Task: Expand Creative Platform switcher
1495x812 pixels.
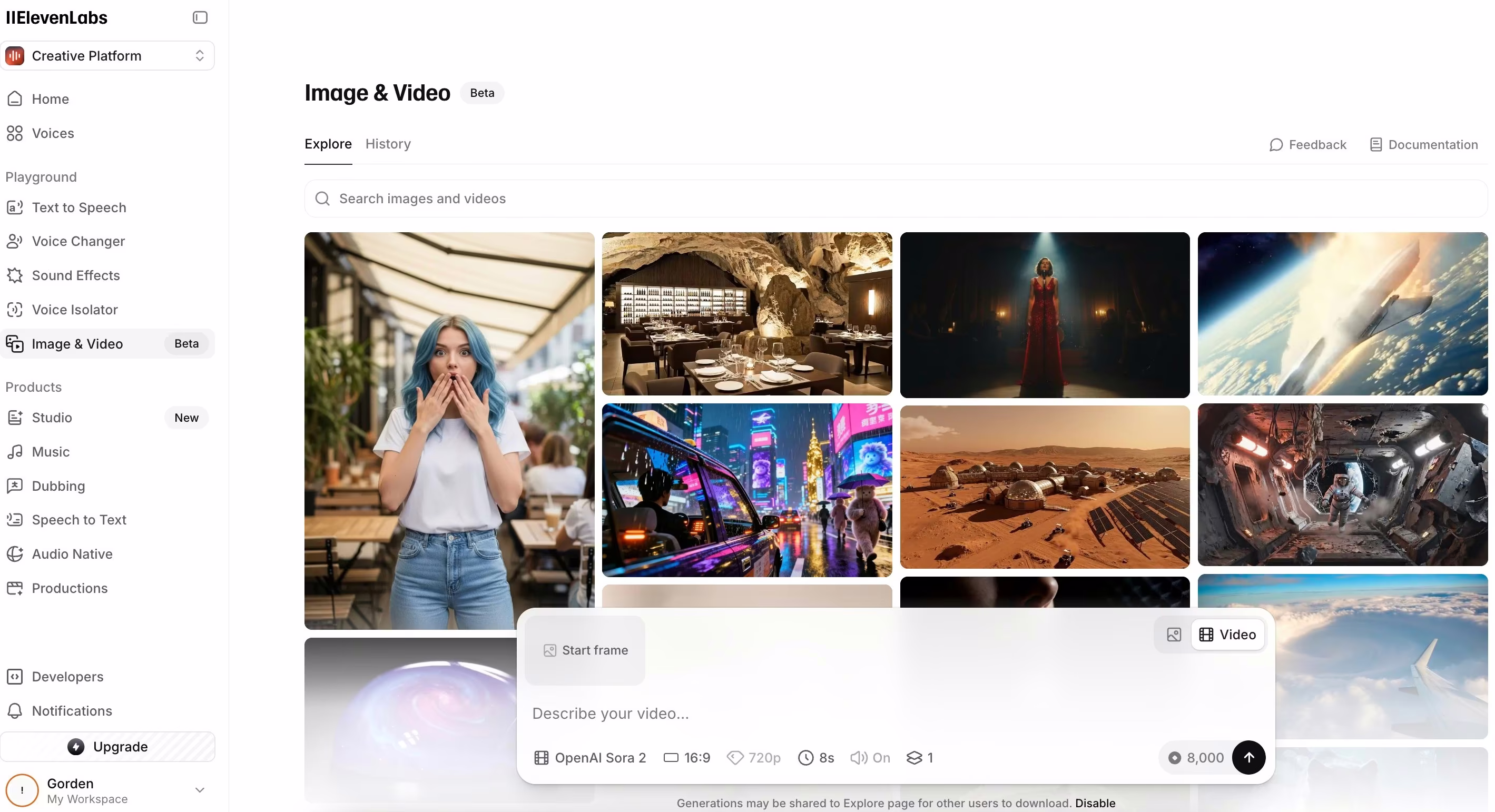Action: (107, 56)
